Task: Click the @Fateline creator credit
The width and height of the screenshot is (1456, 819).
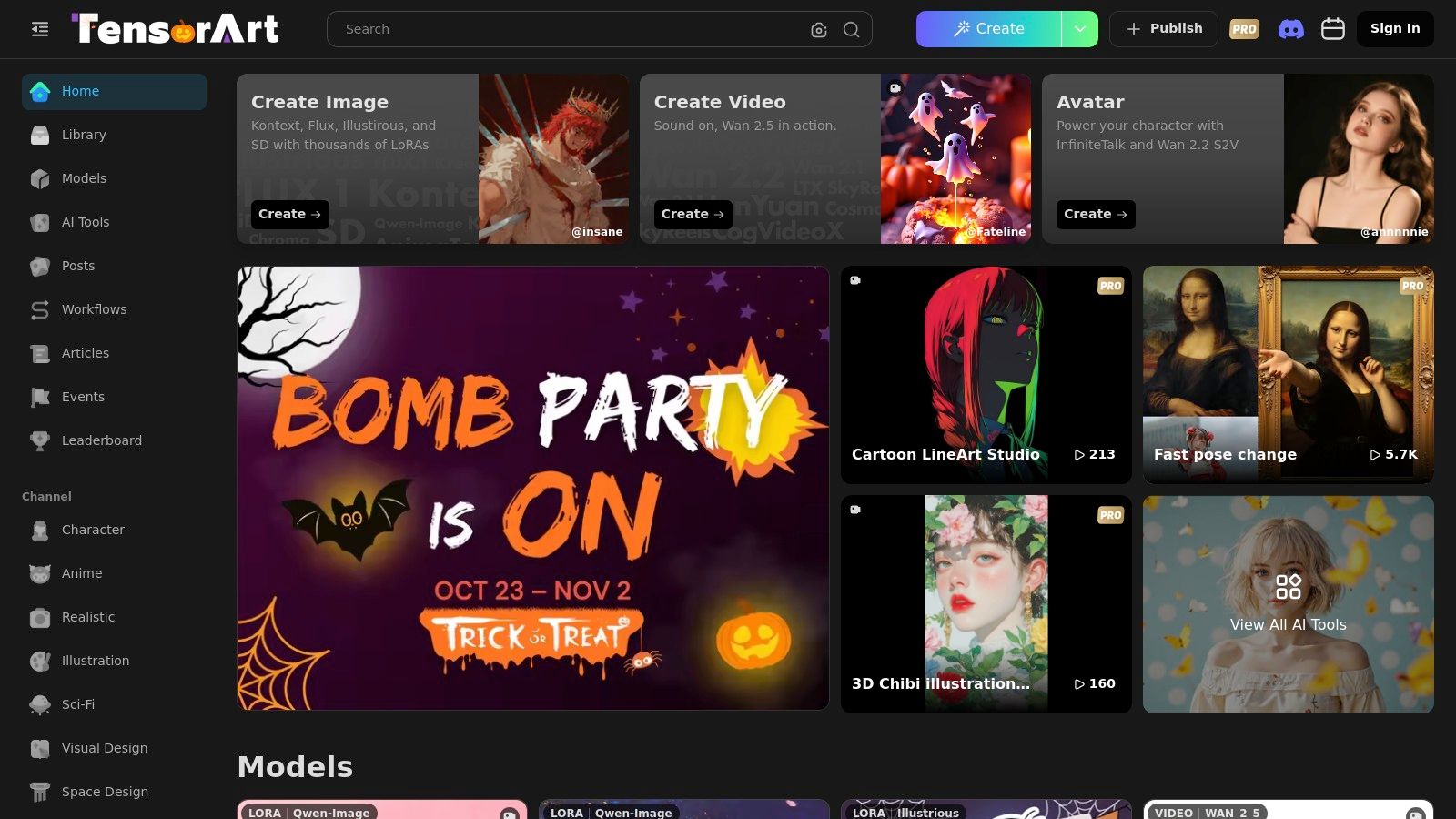Action: coord(996,232)
